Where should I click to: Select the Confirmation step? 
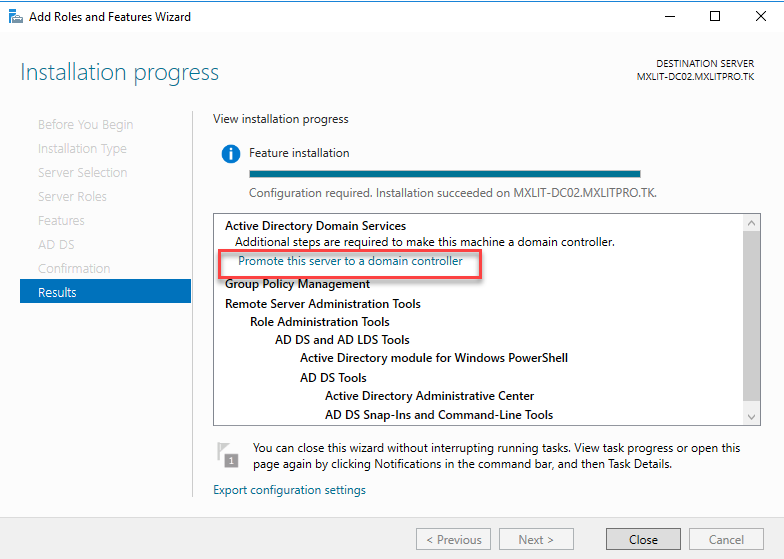[74, 268]
